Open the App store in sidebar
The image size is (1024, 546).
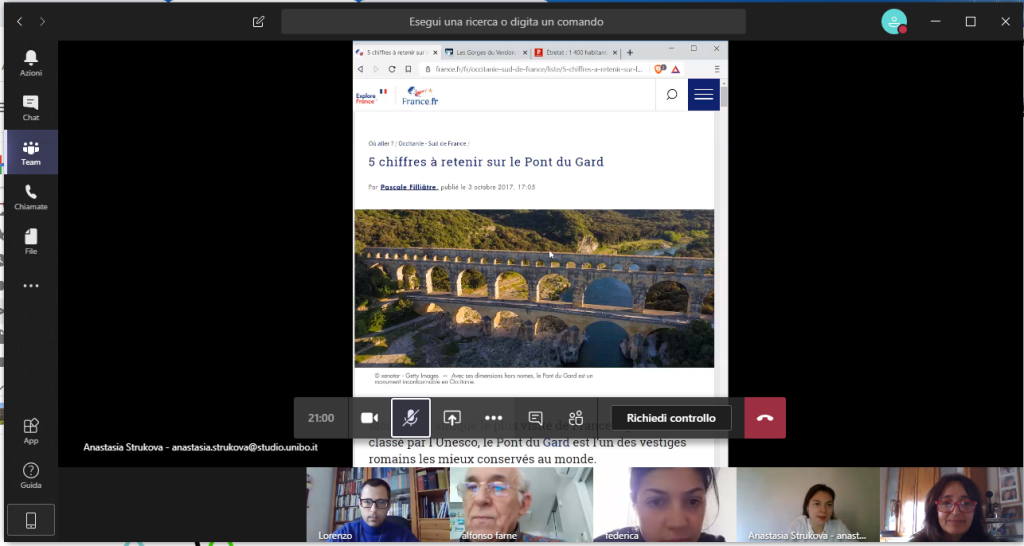tap(31, 431)
